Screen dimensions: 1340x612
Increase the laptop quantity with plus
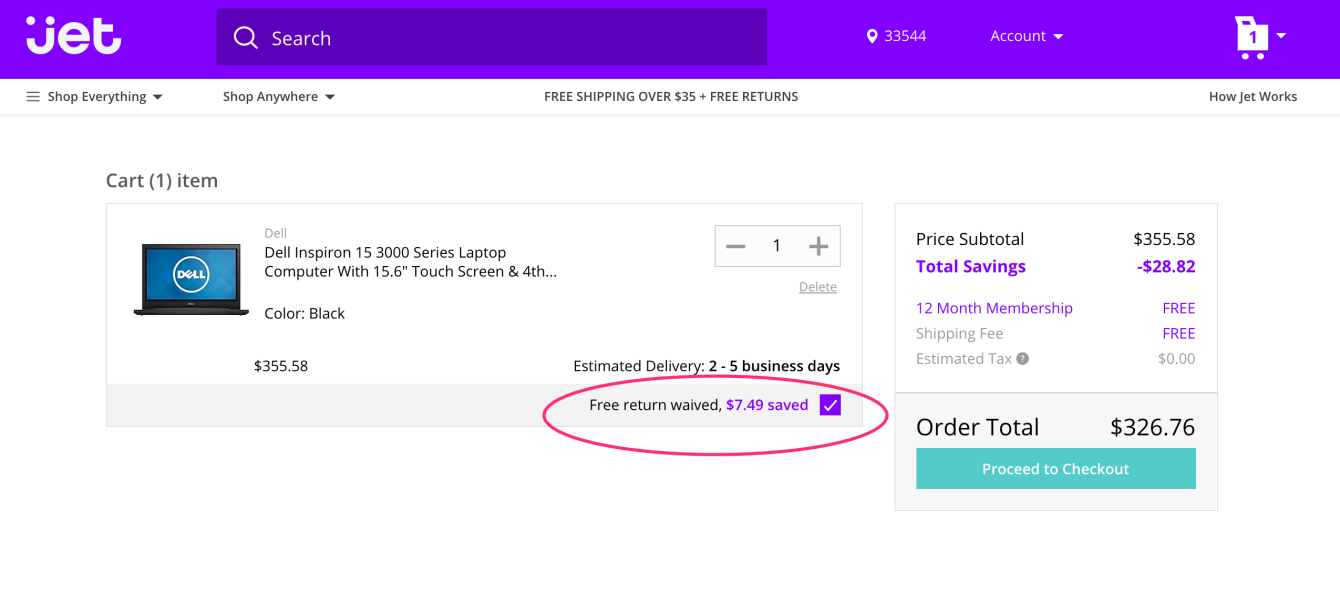pos(818,246)
